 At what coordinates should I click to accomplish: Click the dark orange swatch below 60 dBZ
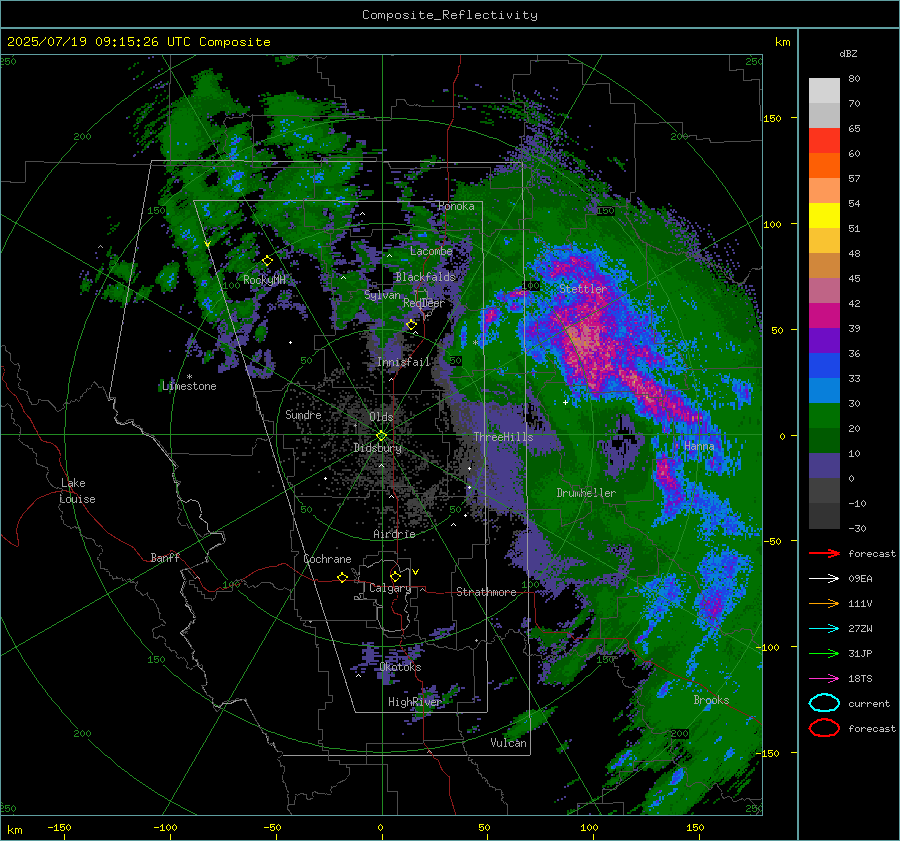point(824,166)
